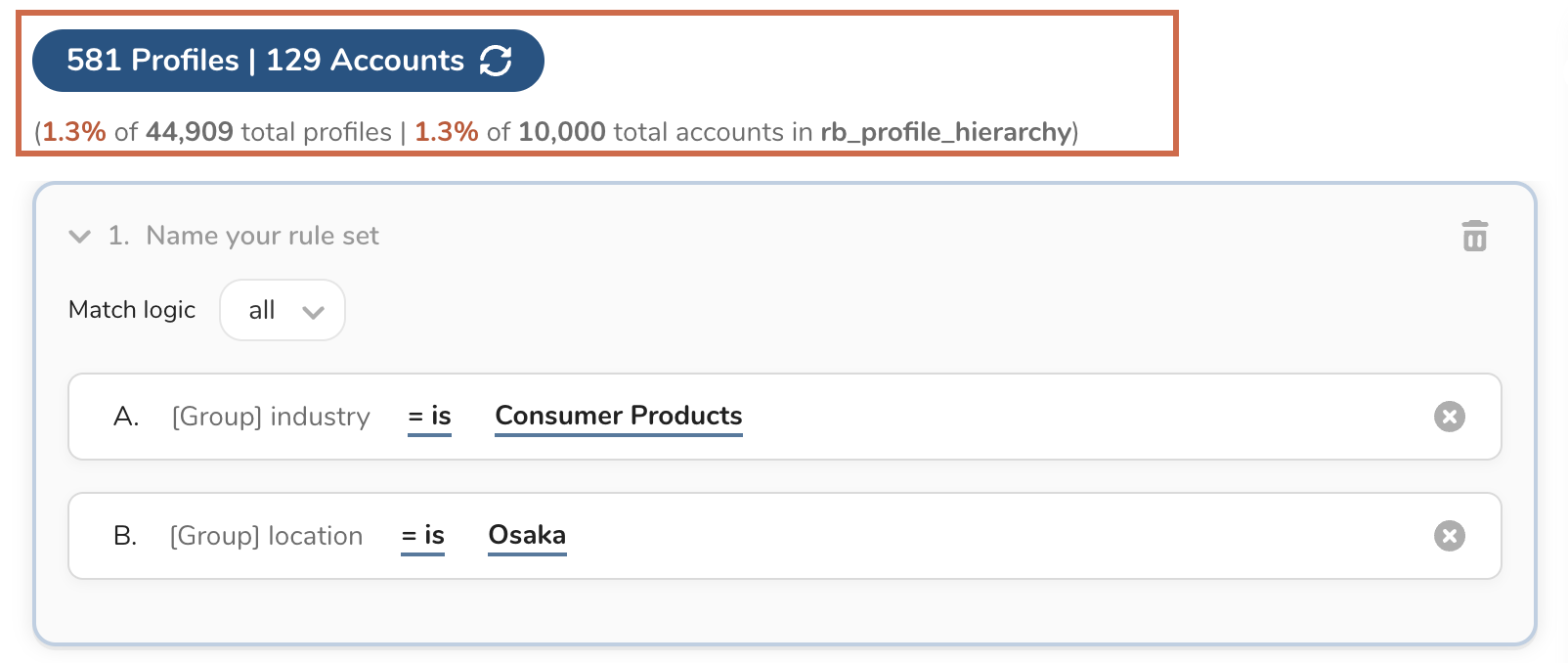The width and height of the screenshot is (1568, 663).
Task: Click the rb_profile_hierarchy model name
Action: 945,132
